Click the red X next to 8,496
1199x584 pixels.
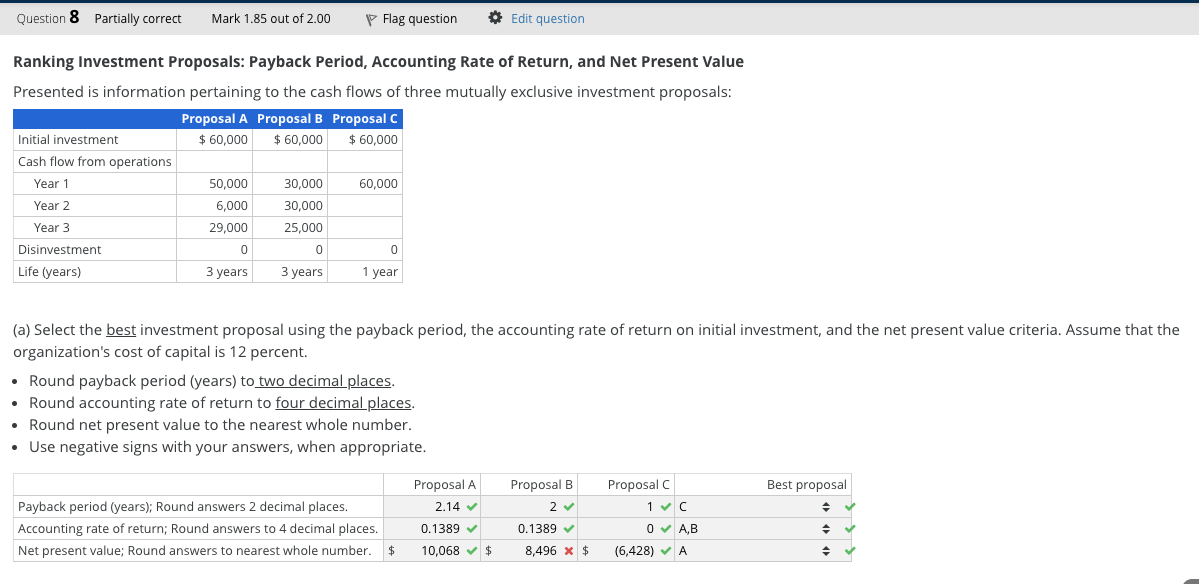coord(569,550)
